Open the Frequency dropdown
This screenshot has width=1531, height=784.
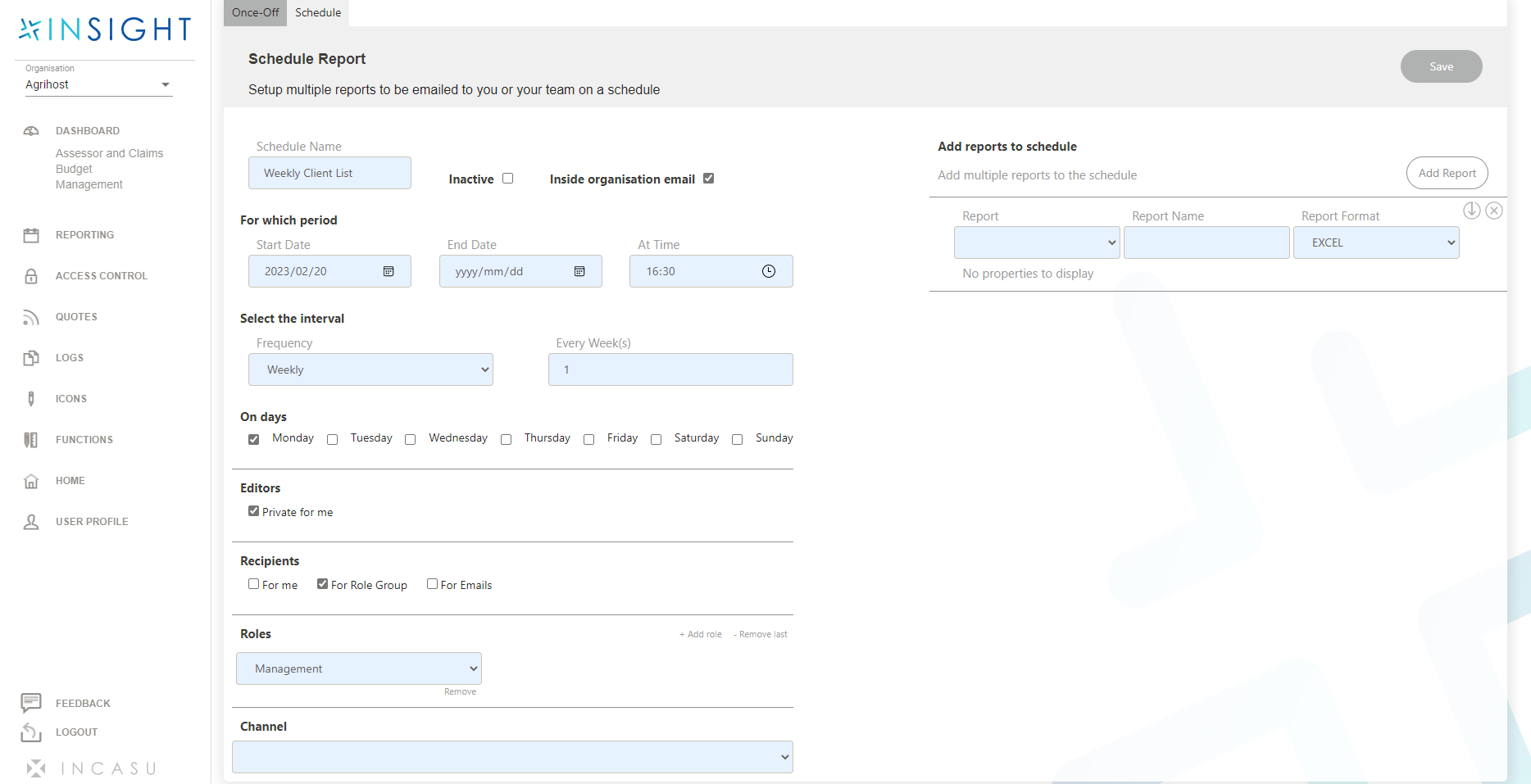click(x=370, y=369)
